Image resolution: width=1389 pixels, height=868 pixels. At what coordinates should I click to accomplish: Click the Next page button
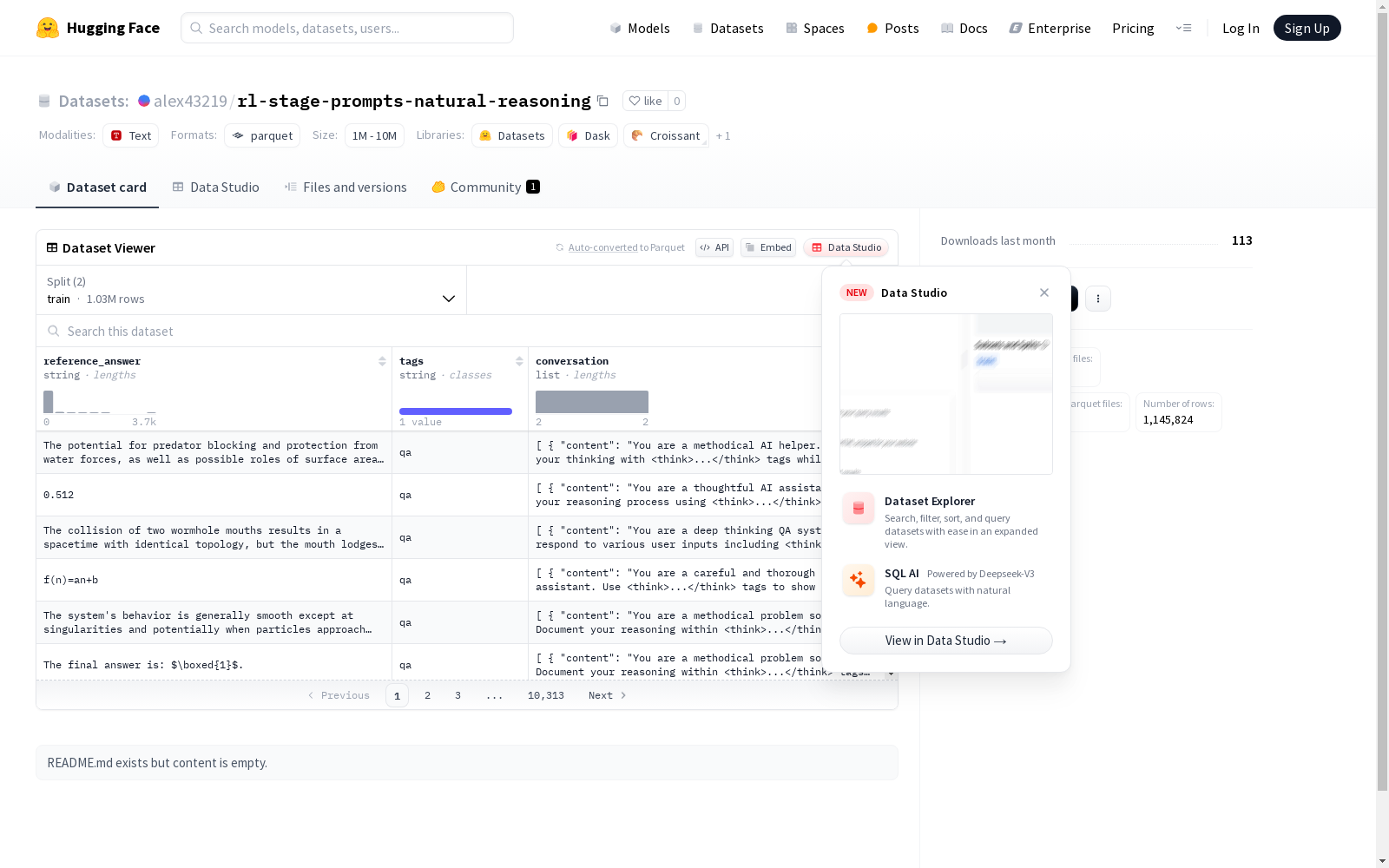pos(608,695)
